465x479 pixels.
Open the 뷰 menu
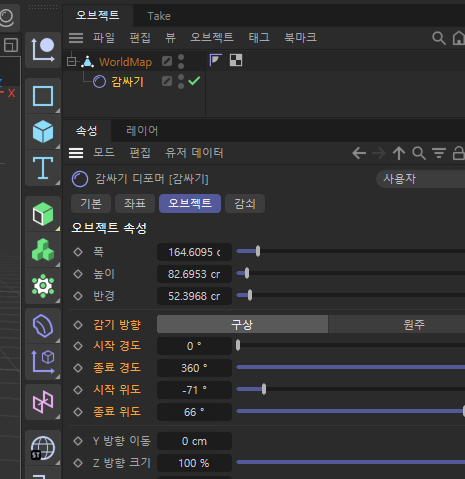[x=170, y=37]
